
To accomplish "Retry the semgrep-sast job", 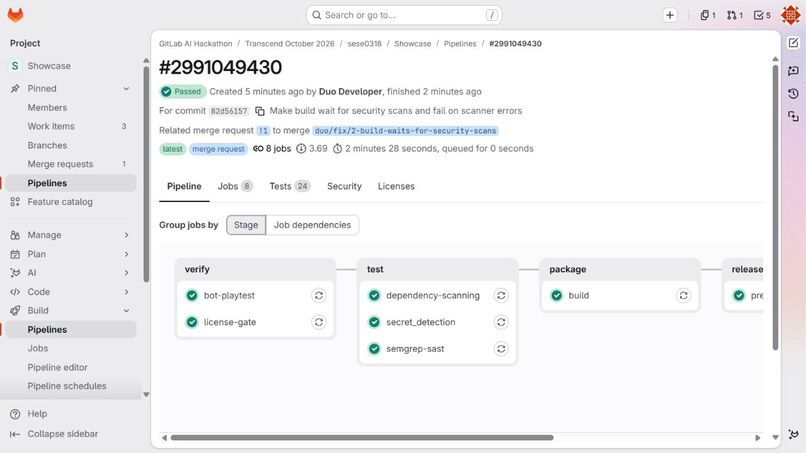I will pos(501,349).
